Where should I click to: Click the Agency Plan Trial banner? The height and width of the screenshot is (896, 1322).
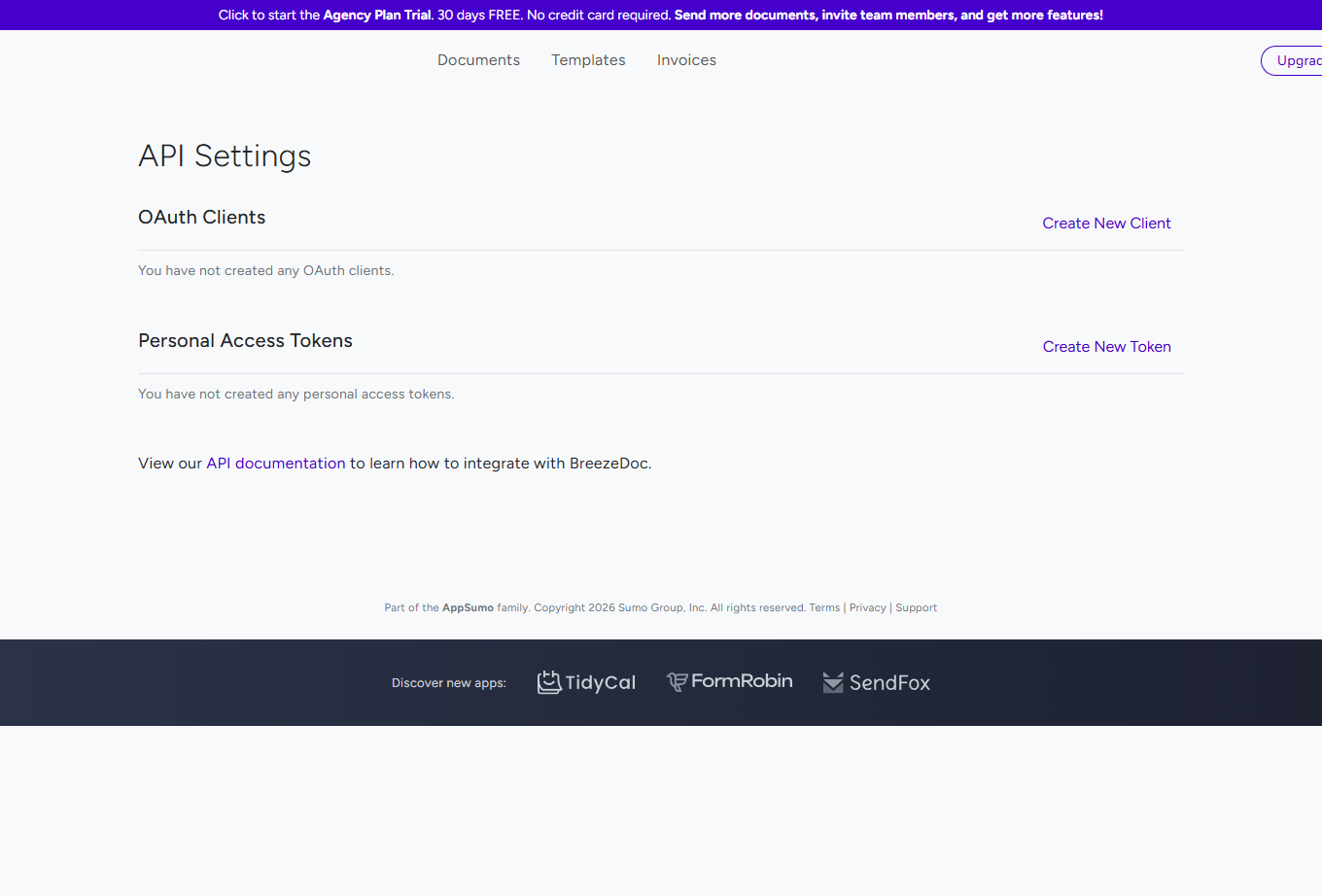[x=661, y=15]
